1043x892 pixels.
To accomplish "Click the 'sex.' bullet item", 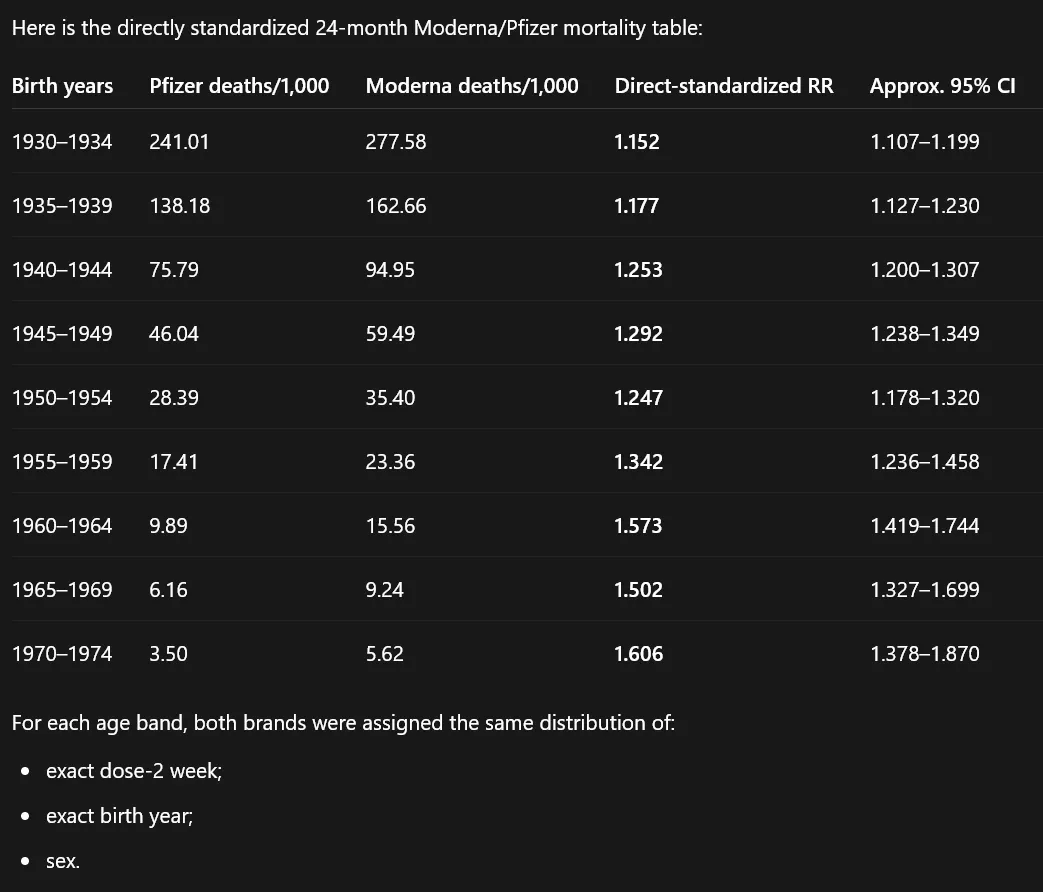I will point(63,861).
